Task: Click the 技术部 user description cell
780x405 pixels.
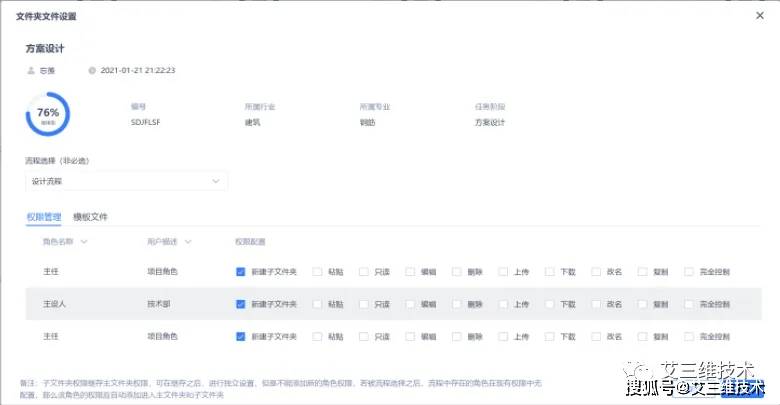Action: pos(159,304)
